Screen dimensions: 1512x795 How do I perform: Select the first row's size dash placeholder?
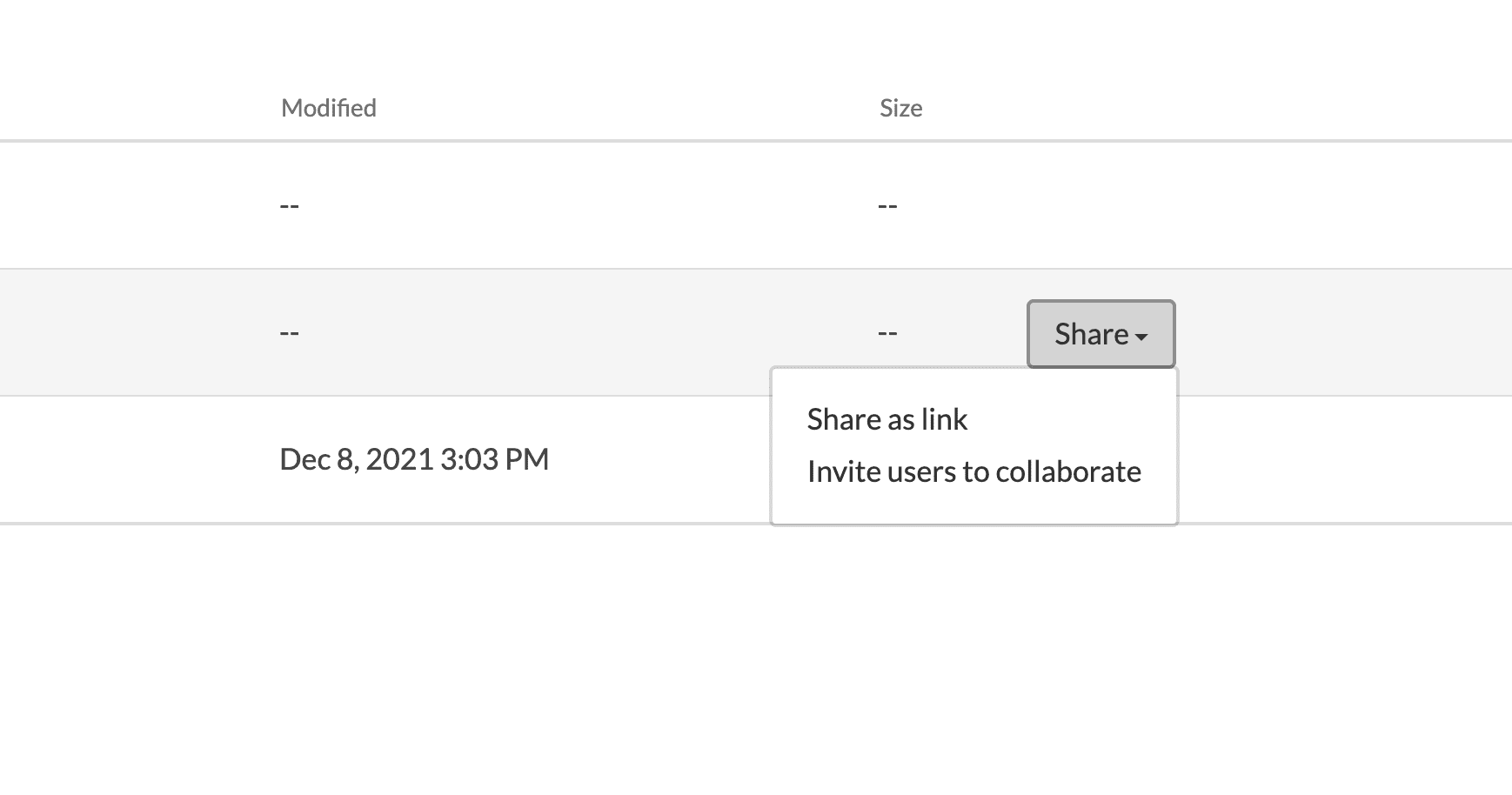click(x=887, y=206)
